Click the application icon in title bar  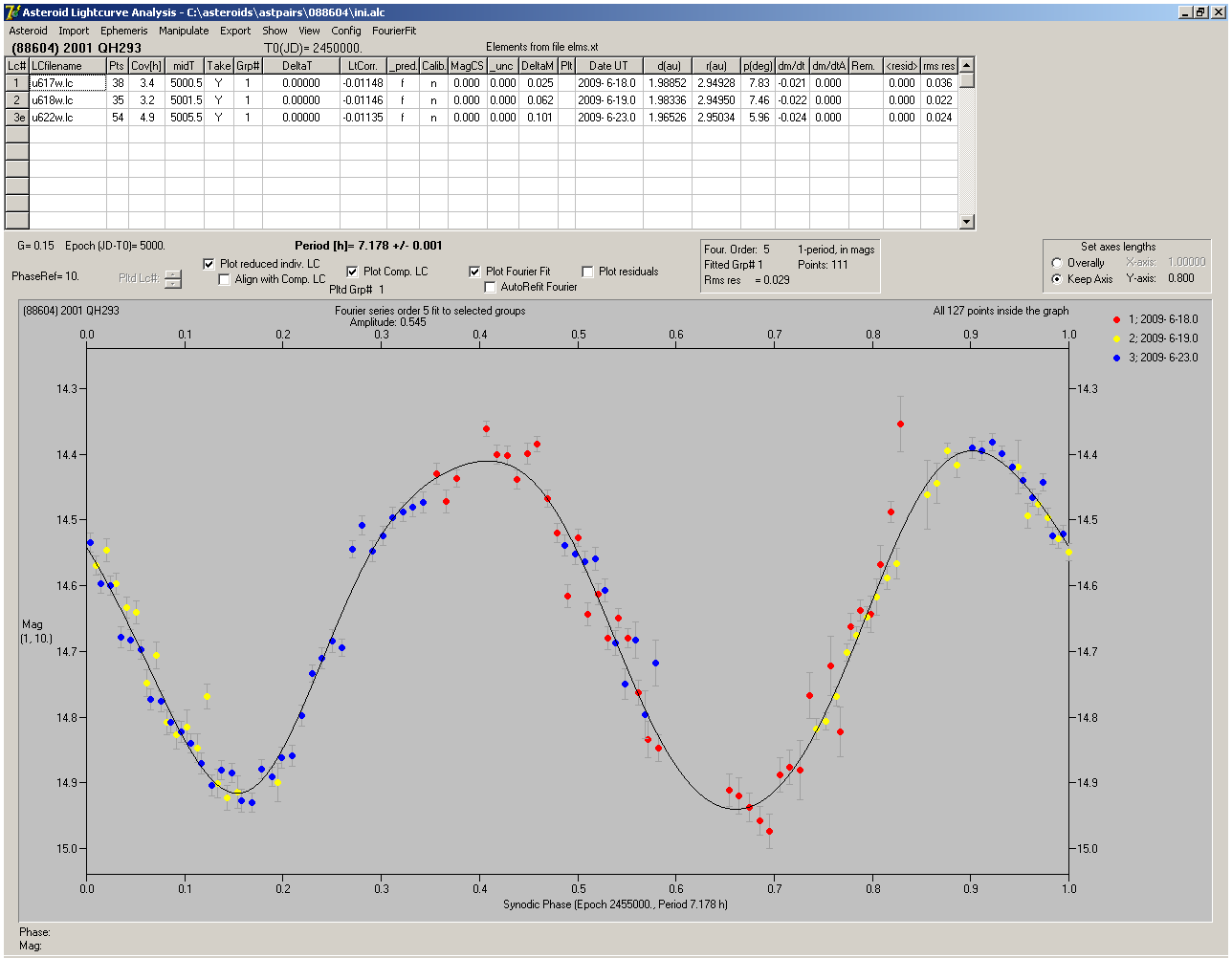point(12,12)
